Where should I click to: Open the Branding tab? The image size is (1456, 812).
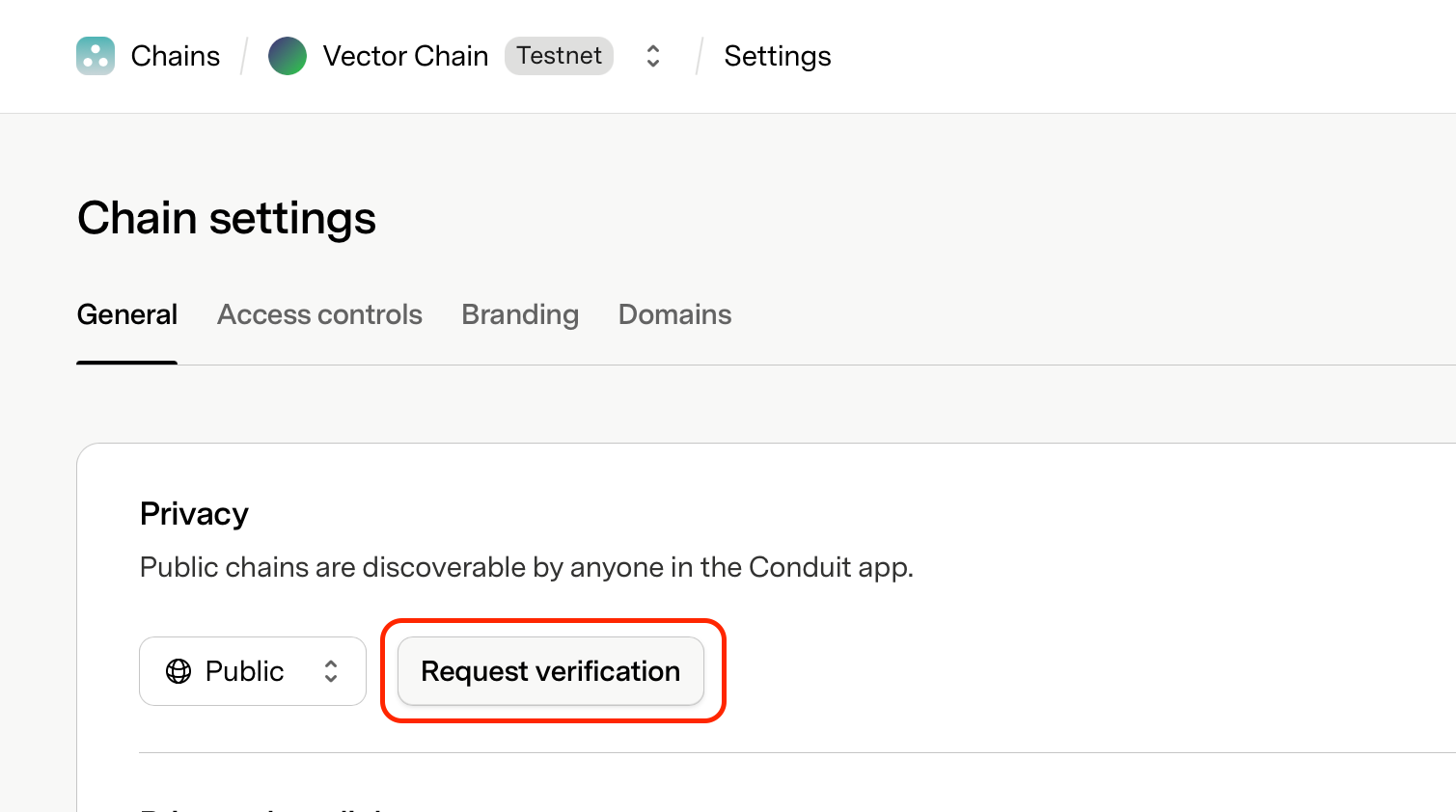pyautogui.click(x=519, y=314)
